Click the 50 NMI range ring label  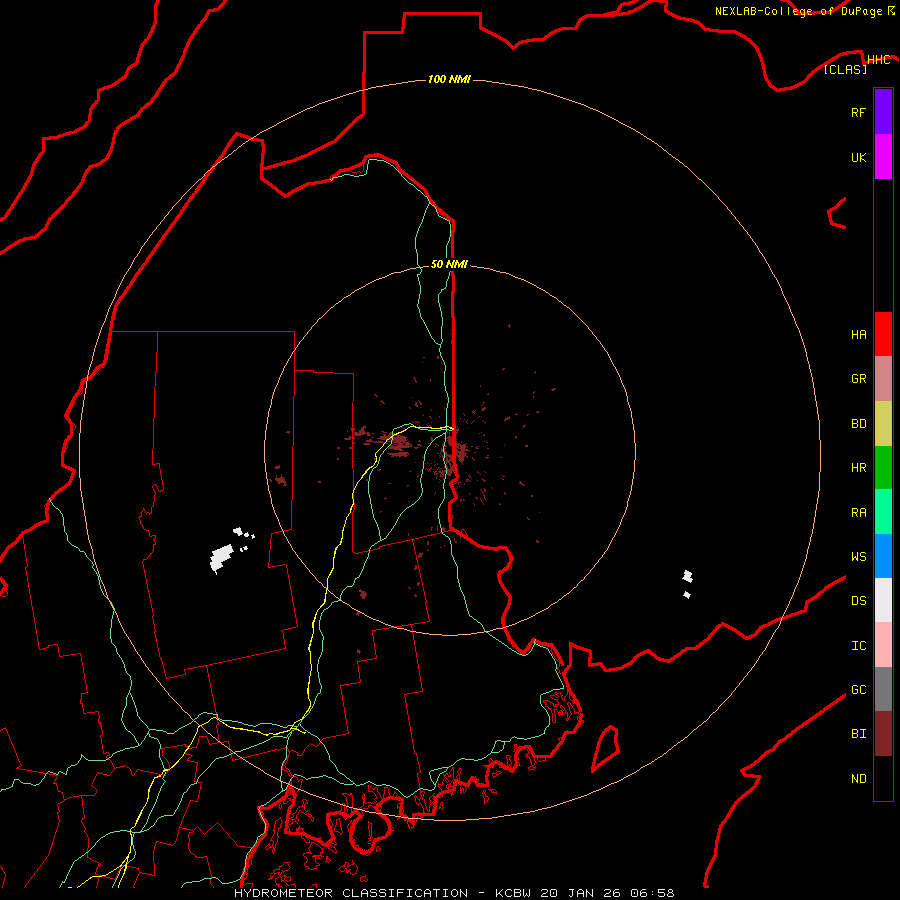tap(449, 264)
